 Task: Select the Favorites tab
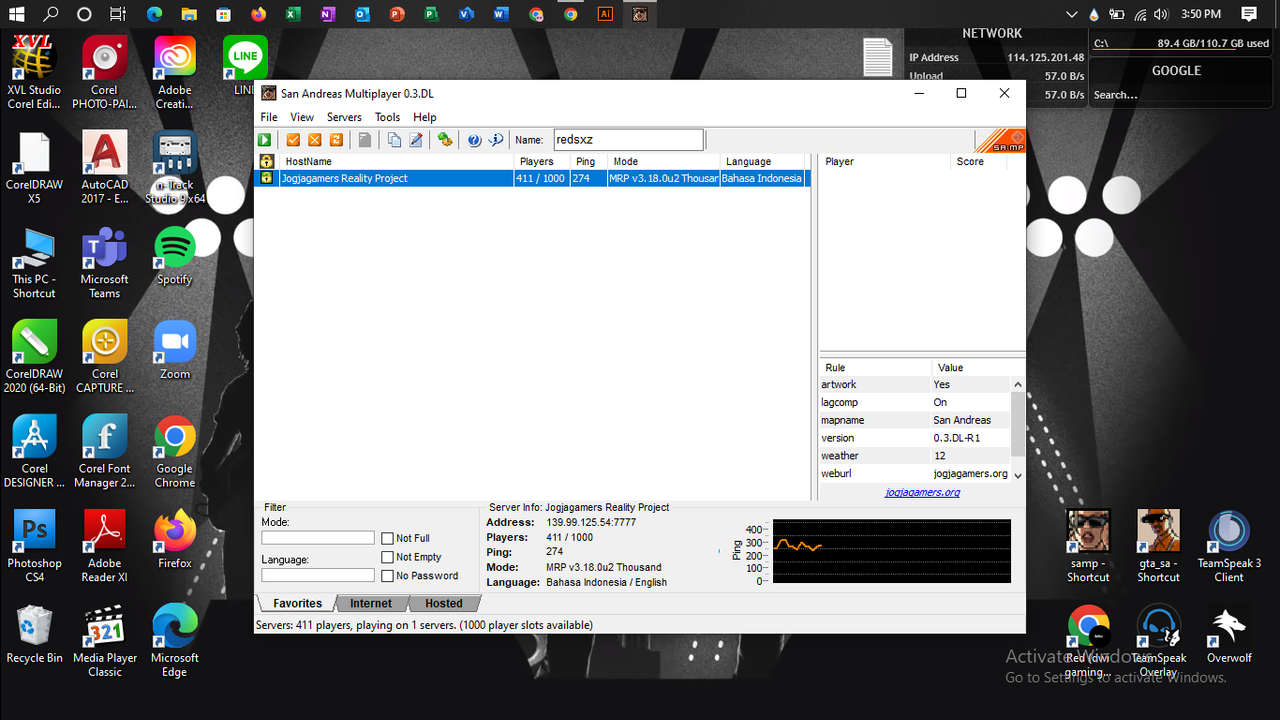(298, 603)
